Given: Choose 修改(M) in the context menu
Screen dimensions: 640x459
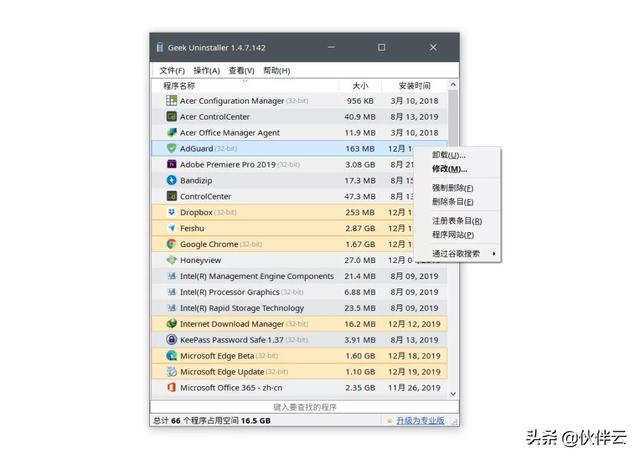Looking at the screenshot, I should tap(449, 169).
